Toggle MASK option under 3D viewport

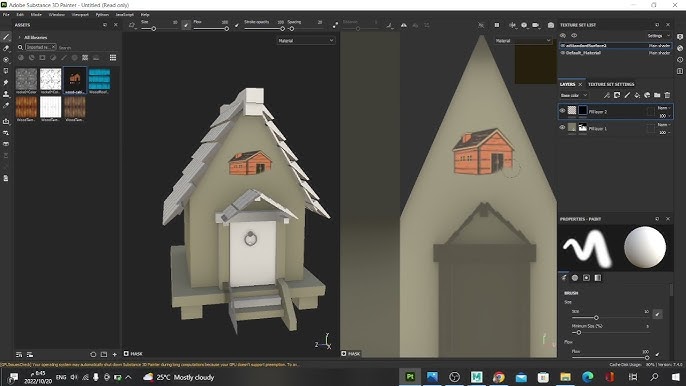coord(133,354)
